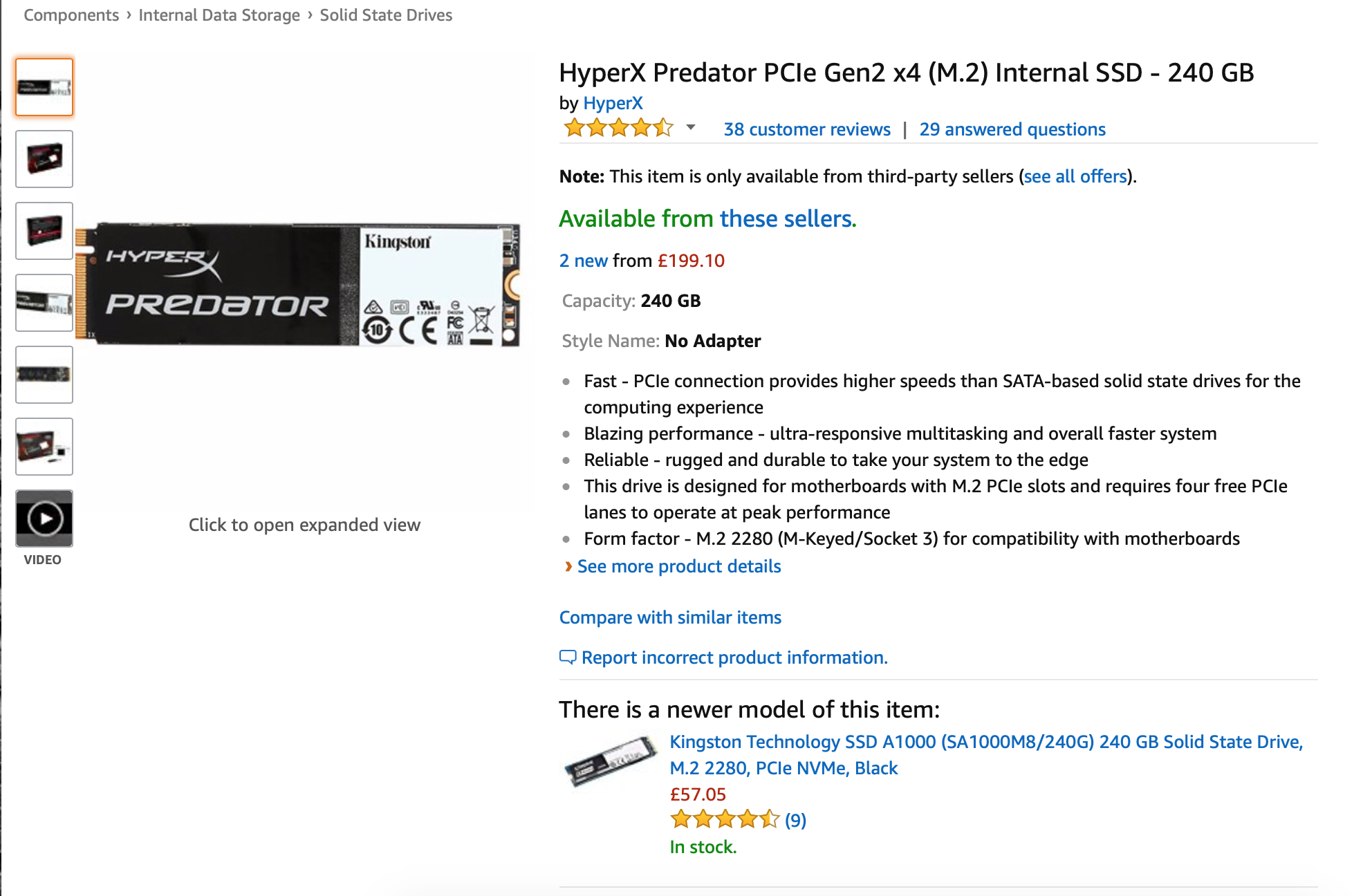
Task: Select the third thumbnail of the packaging
Action: 44,231
